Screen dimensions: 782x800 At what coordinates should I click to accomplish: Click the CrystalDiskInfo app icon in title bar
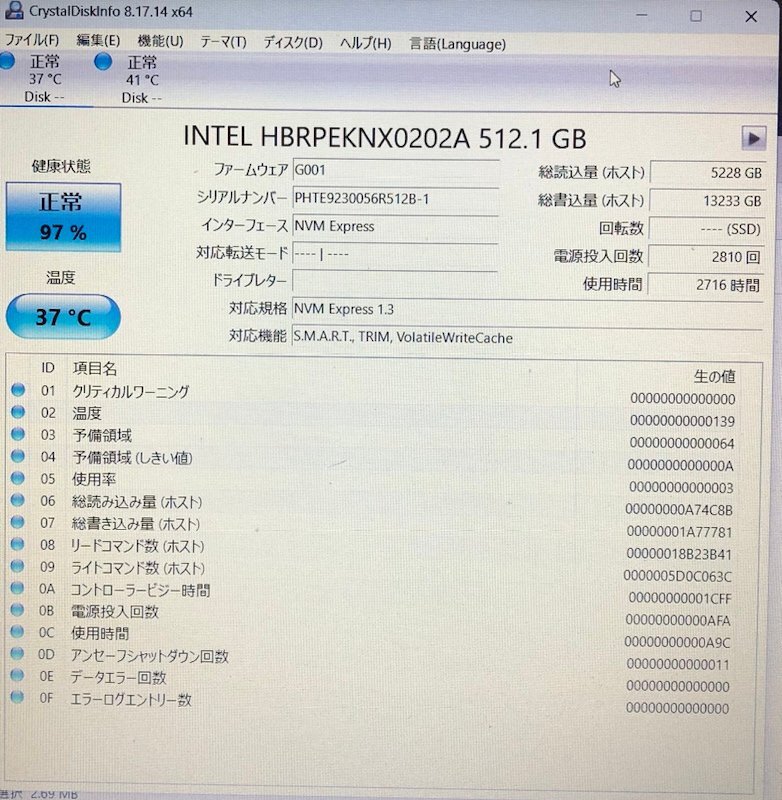point(14,10)
